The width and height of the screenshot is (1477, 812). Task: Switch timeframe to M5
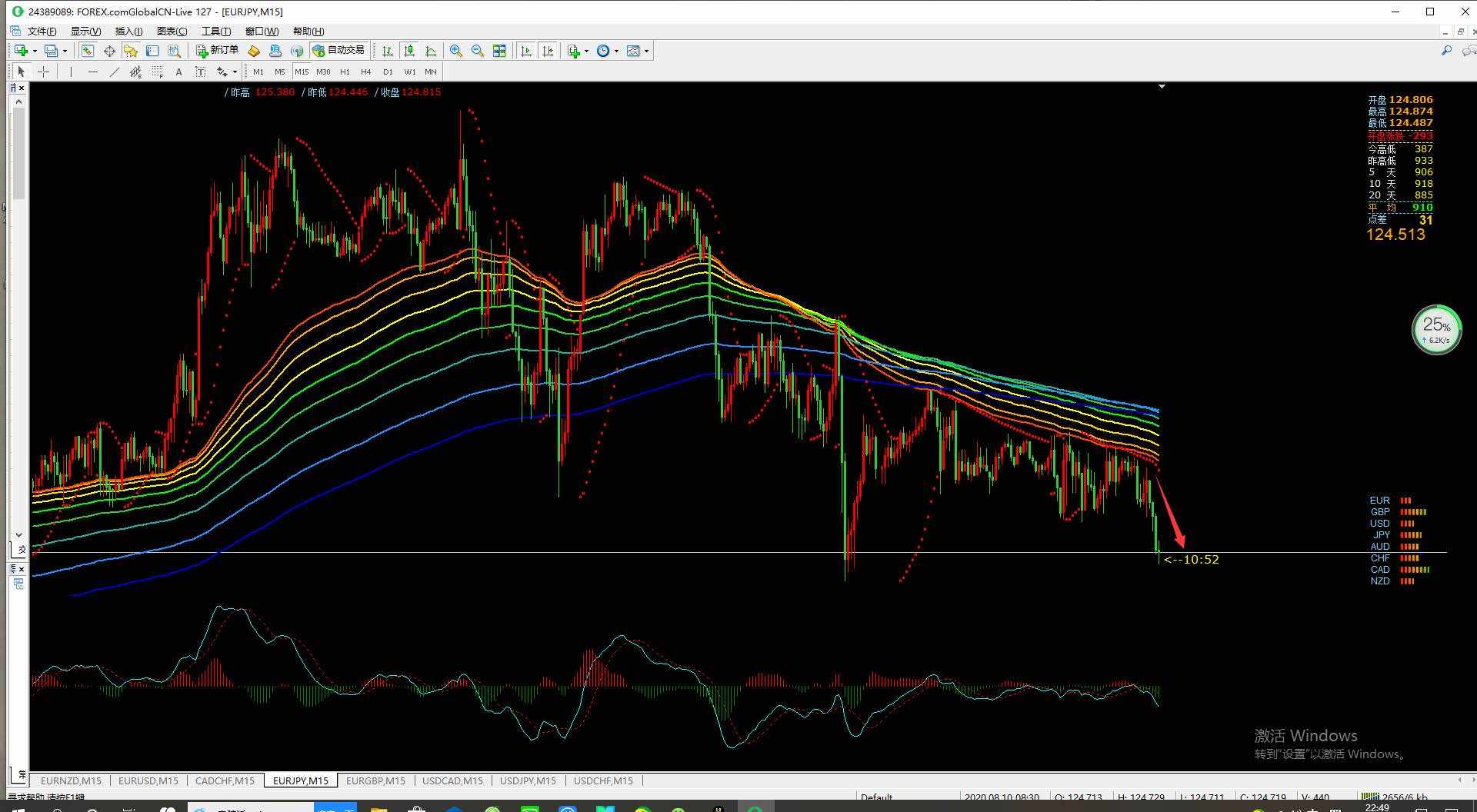[280, 72]
